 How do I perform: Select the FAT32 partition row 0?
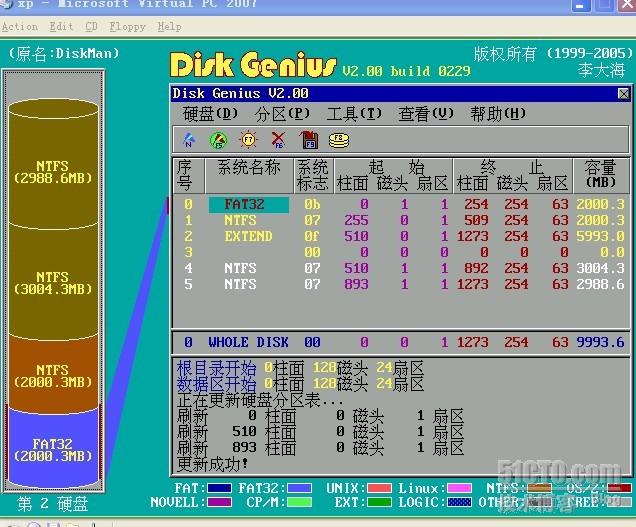point(401,204)
